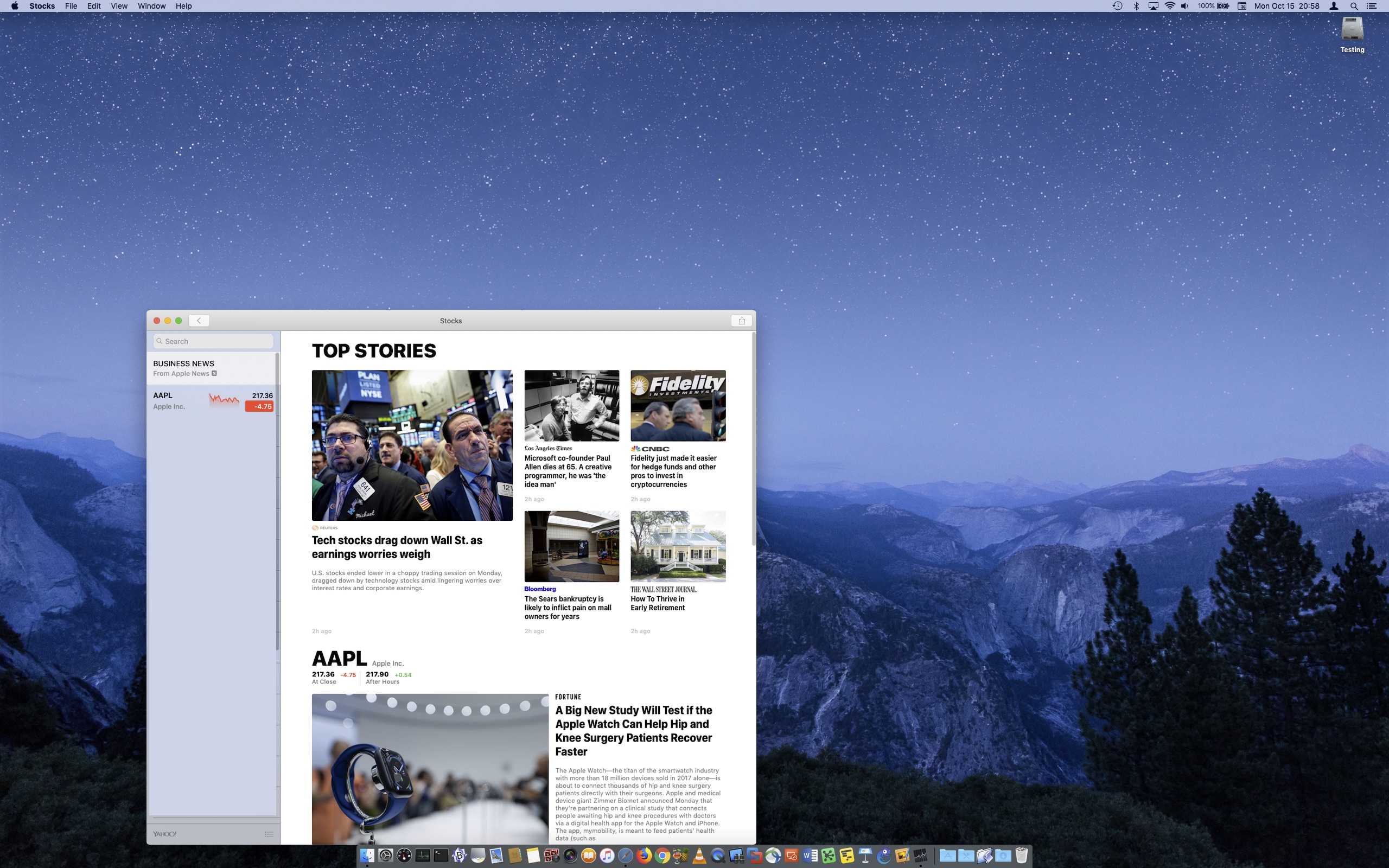Open the watchlist edit list icon
The width and height of the screenshot is (1389, 868).
pos(268,834)
